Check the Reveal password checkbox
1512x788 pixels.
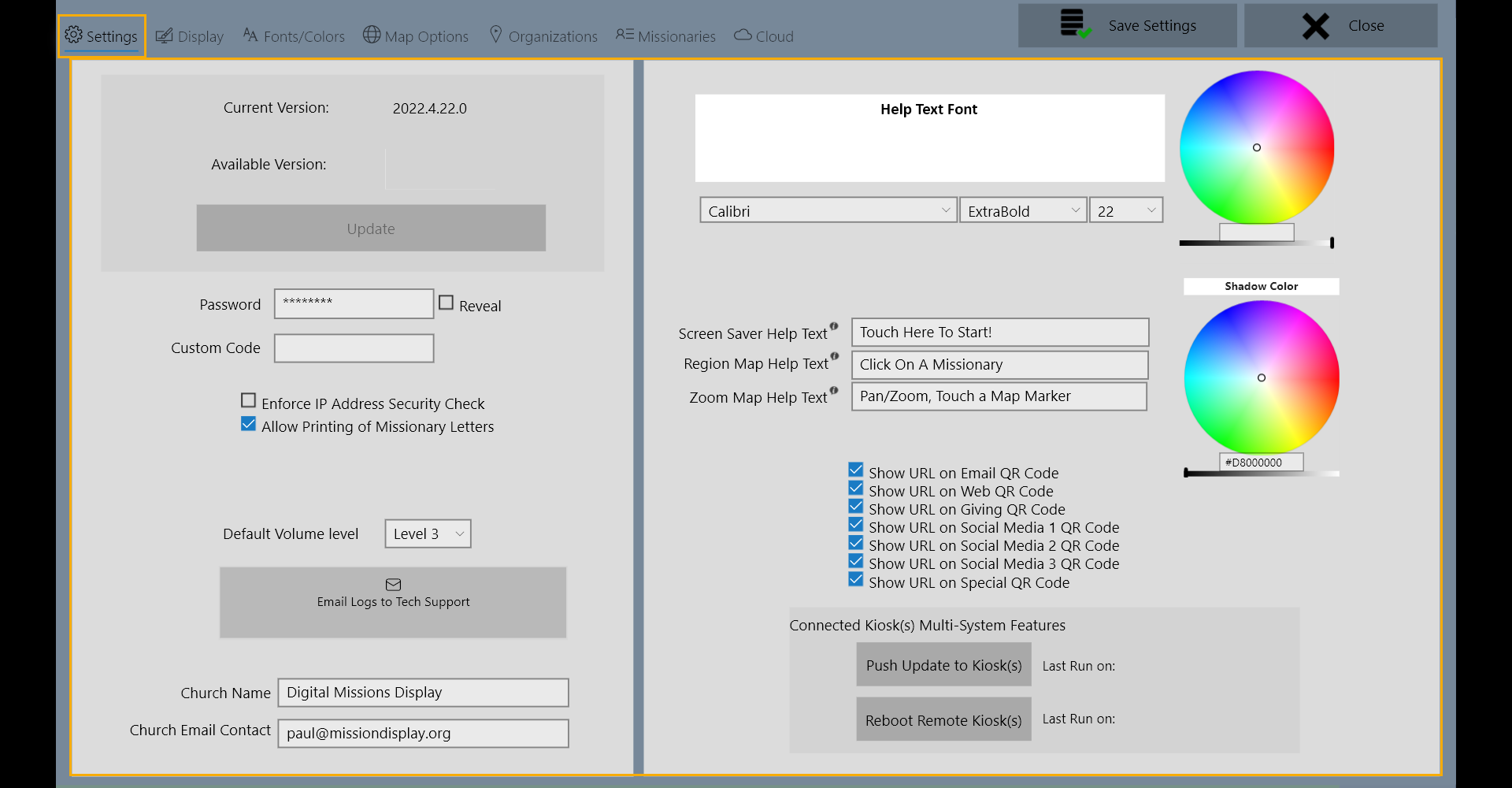pyautogui.click(x=446, y=302)
